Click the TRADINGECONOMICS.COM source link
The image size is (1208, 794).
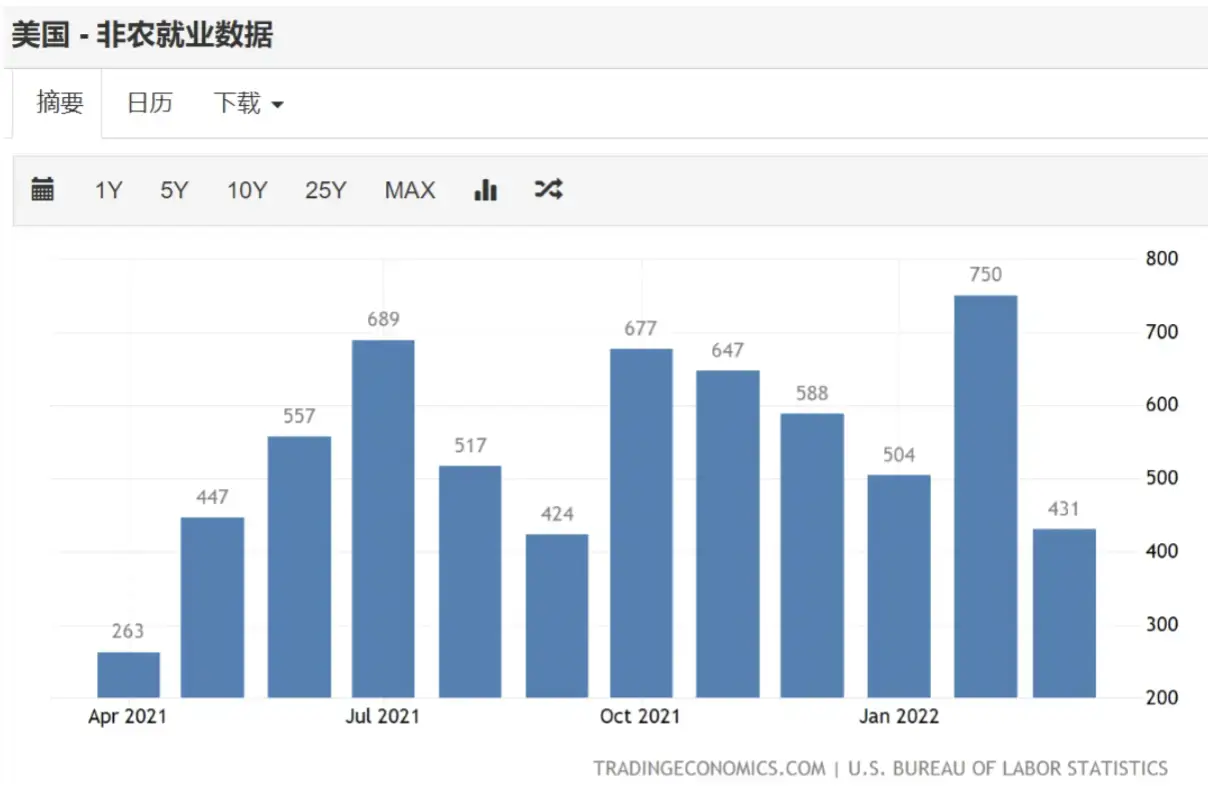pyautogui.click(x=709, y=769)
